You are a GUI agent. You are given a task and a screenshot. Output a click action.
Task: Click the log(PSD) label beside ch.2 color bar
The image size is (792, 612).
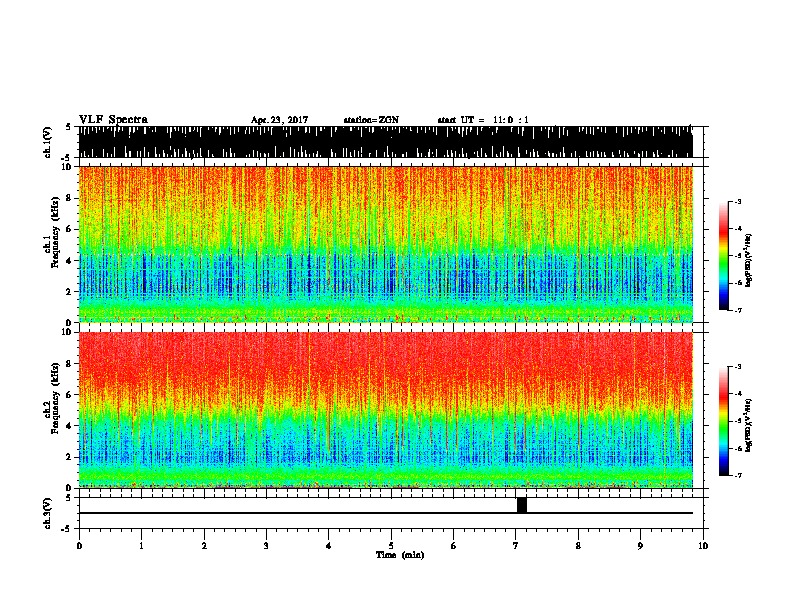tap(748, 425)
